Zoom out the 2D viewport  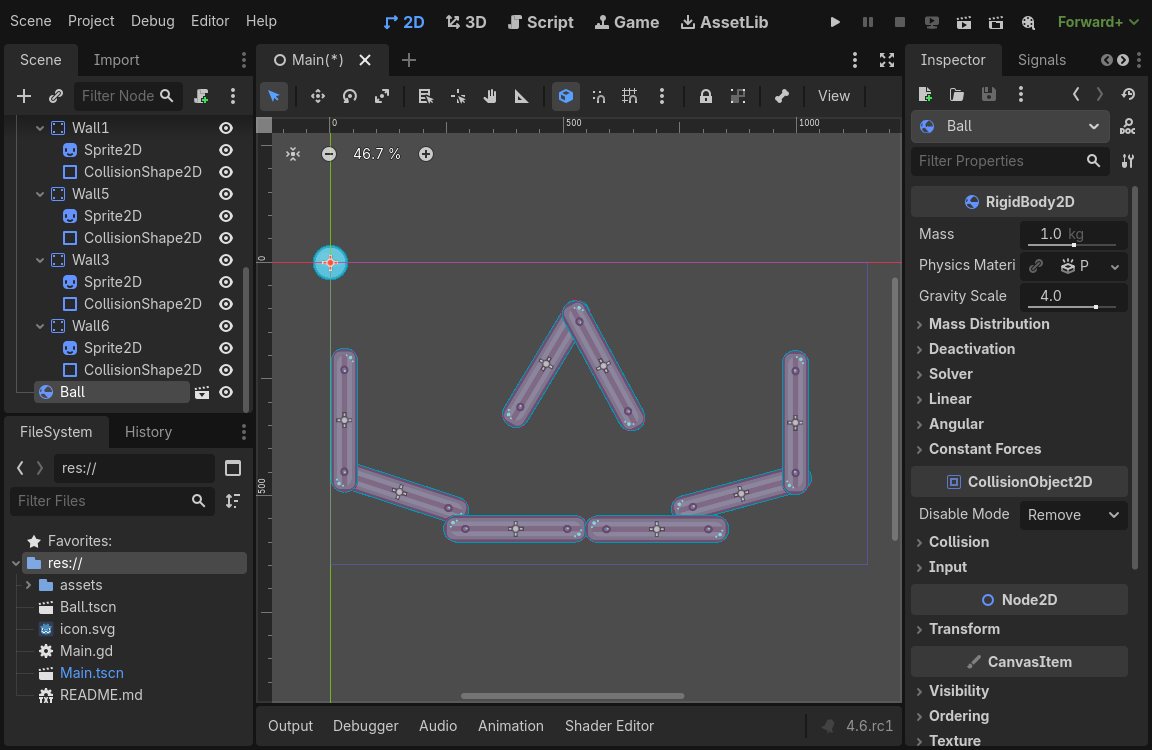click(x=329, y=154)
